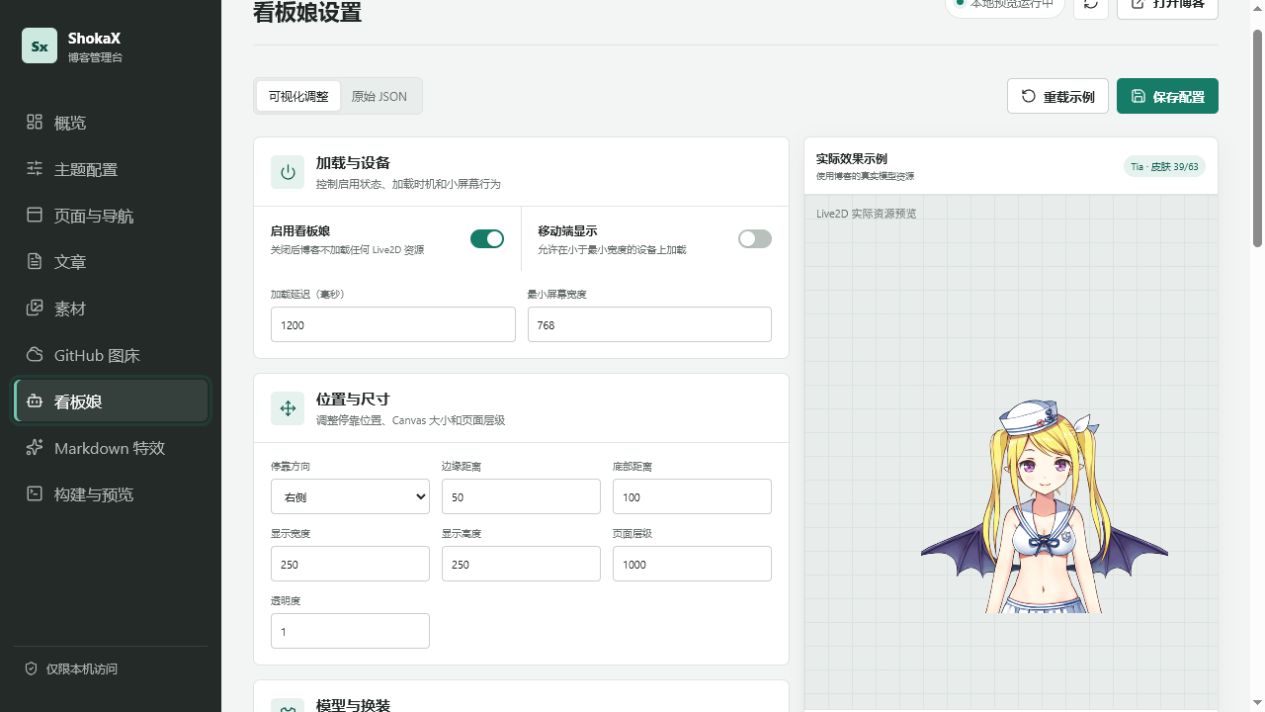Click the scrollbar down arrow
1265x712 pixels.
coord(1258,703)
